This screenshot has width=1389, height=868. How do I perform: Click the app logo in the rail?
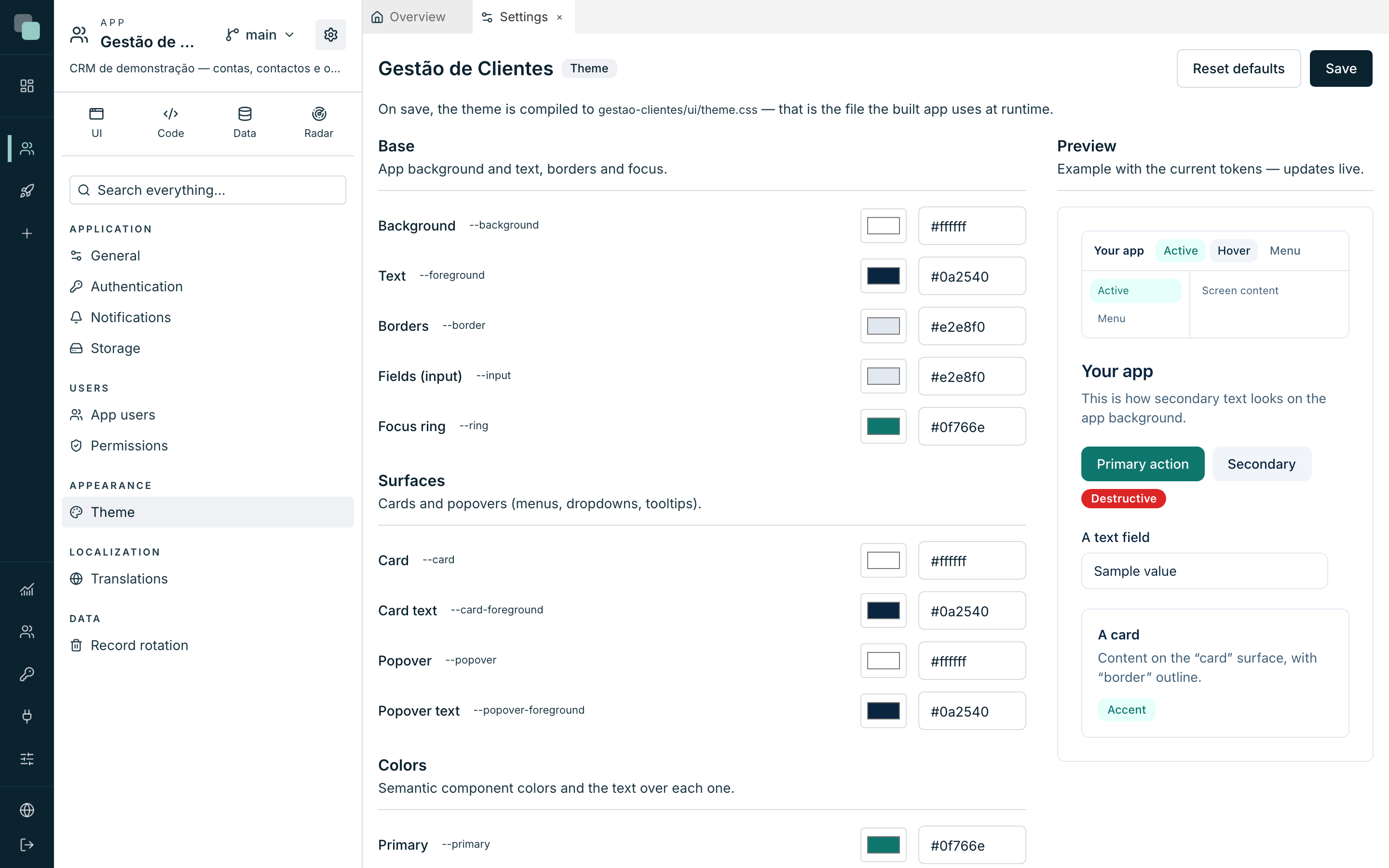pyautogui.click(x=27, y=27)
